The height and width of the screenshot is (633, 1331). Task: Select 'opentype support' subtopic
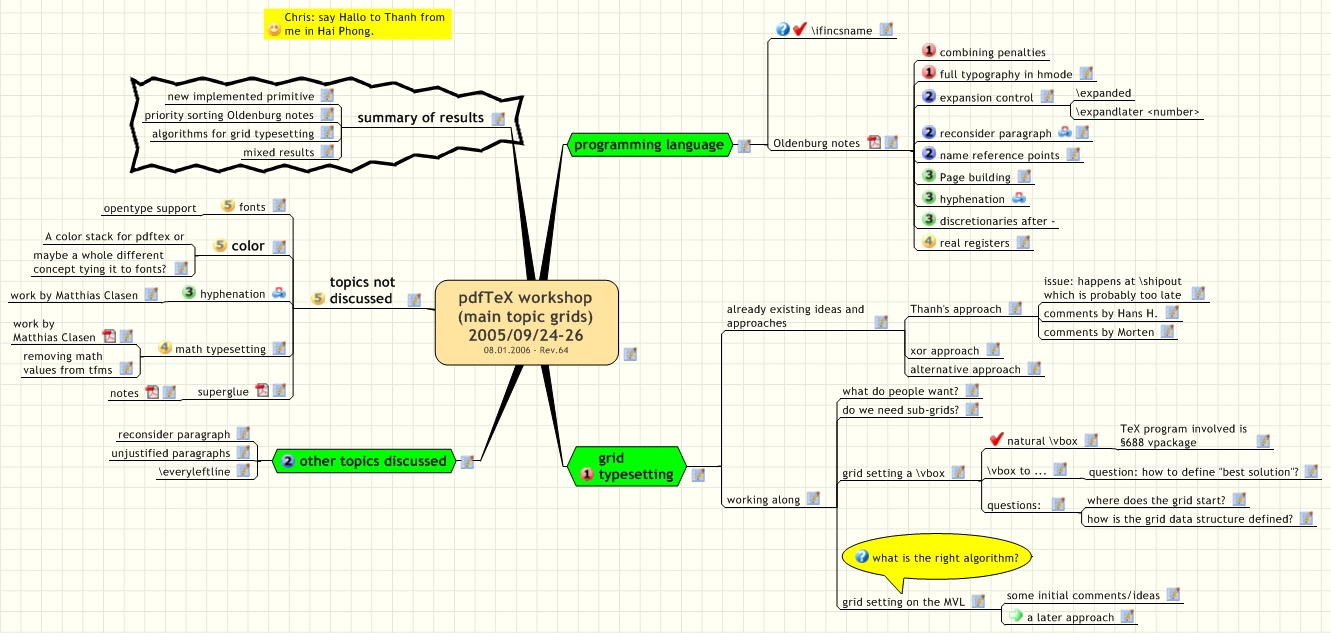coord(150,209)
